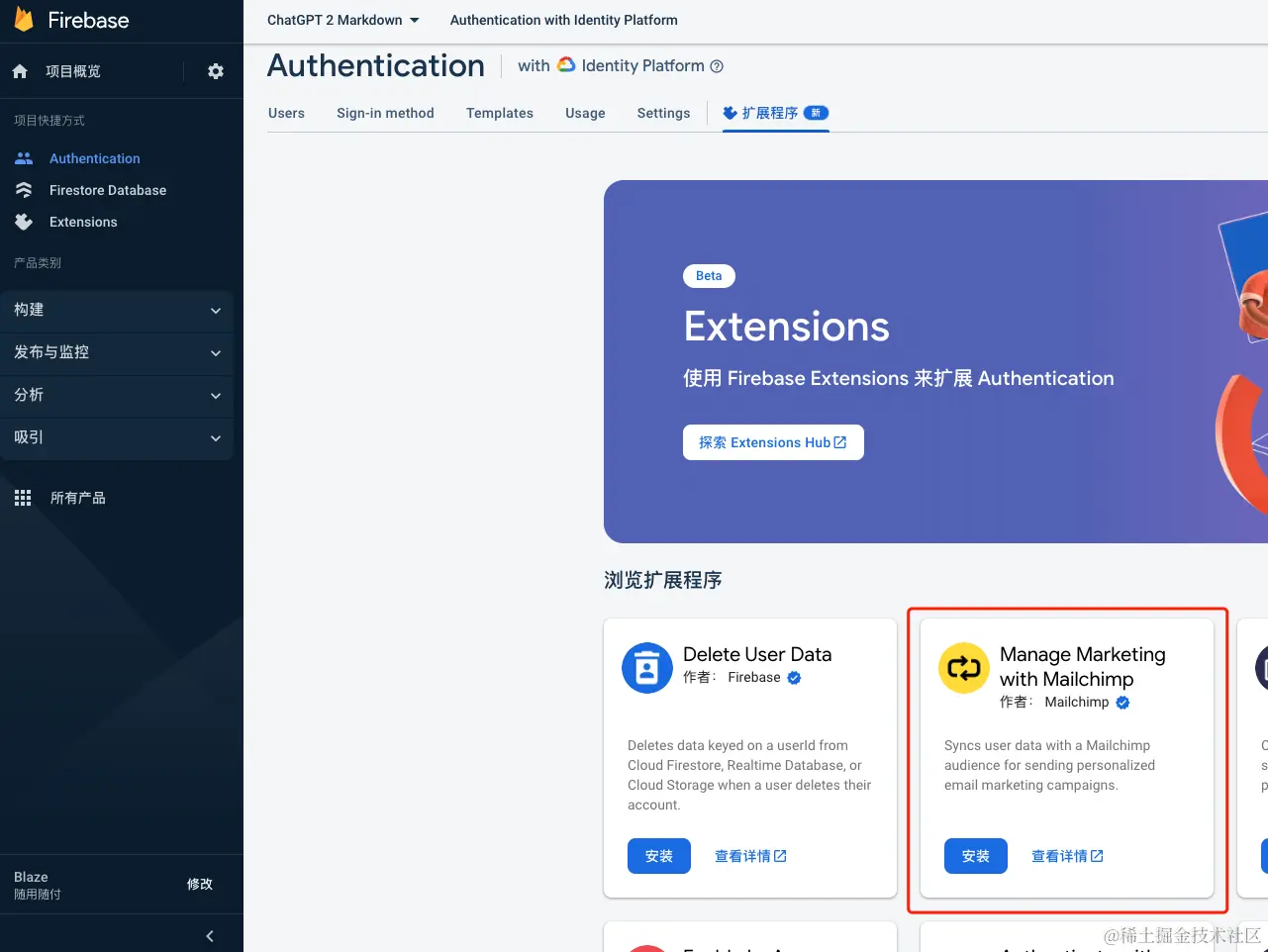Open Authentication in the sidebar
This screenshot has width=1268, height=952.
pos(95,158)
